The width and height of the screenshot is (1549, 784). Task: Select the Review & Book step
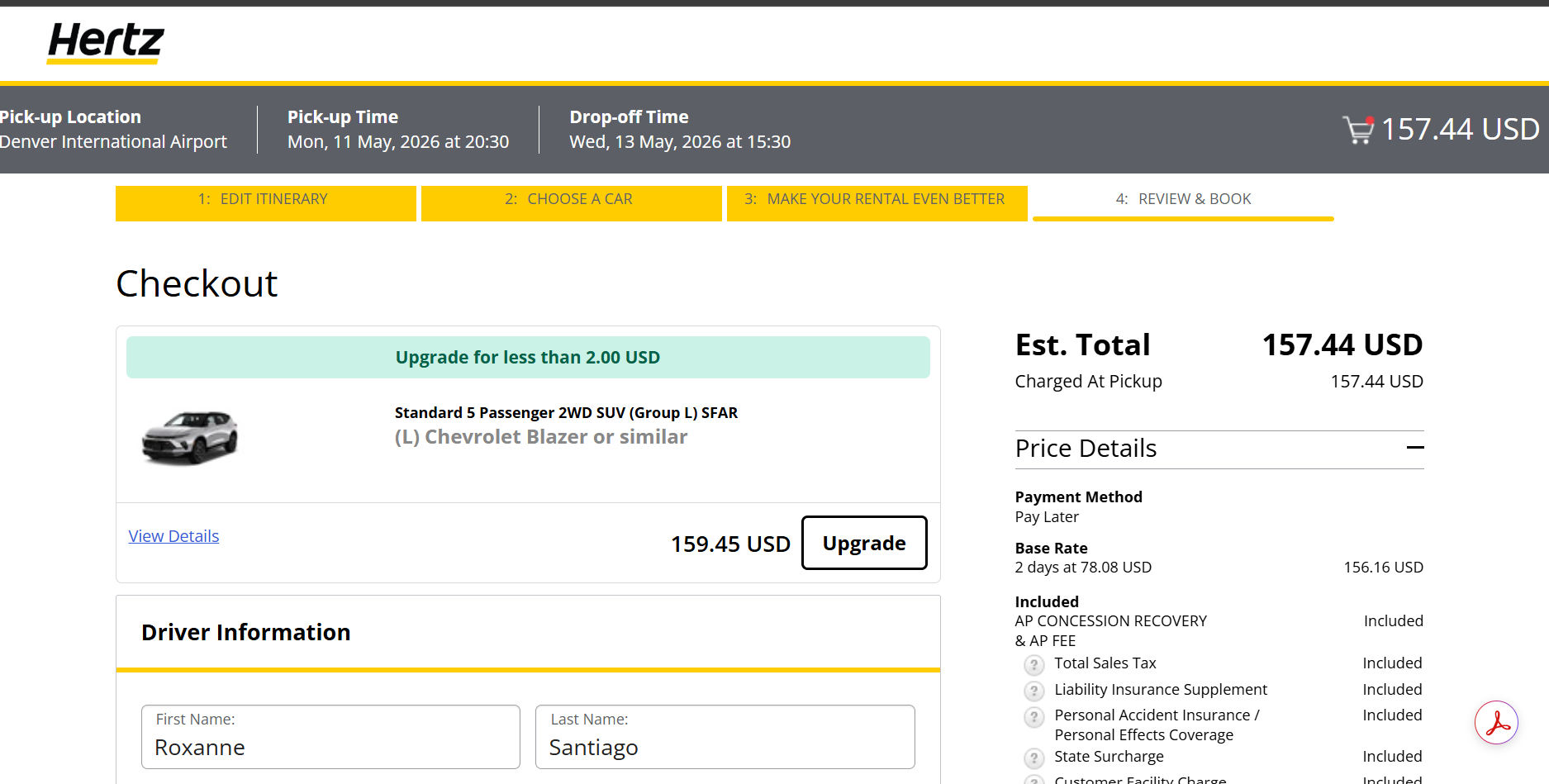click(x=1183, y=202)
